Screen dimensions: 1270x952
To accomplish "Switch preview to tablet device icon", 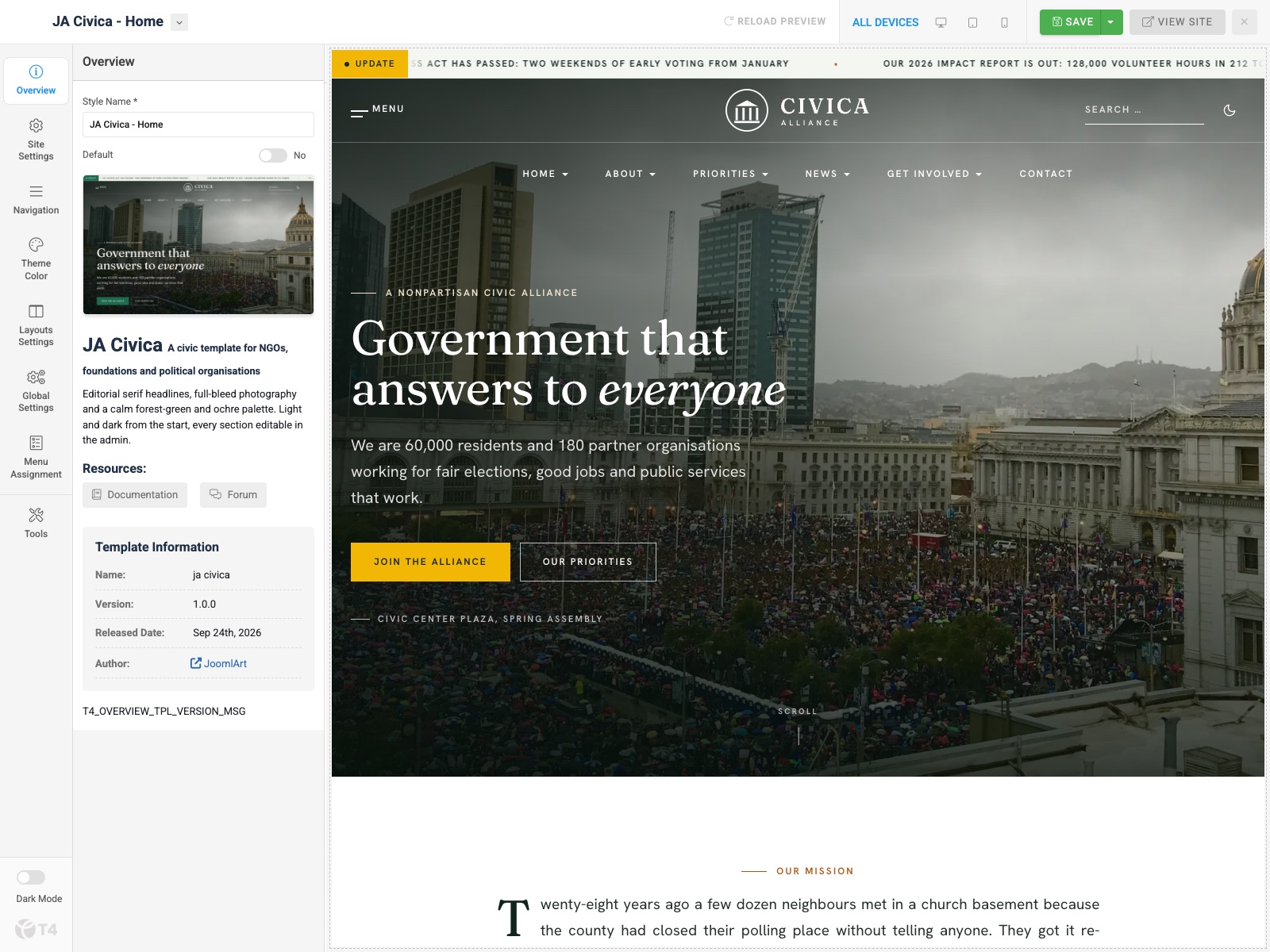I will click(x=972, y=22).
